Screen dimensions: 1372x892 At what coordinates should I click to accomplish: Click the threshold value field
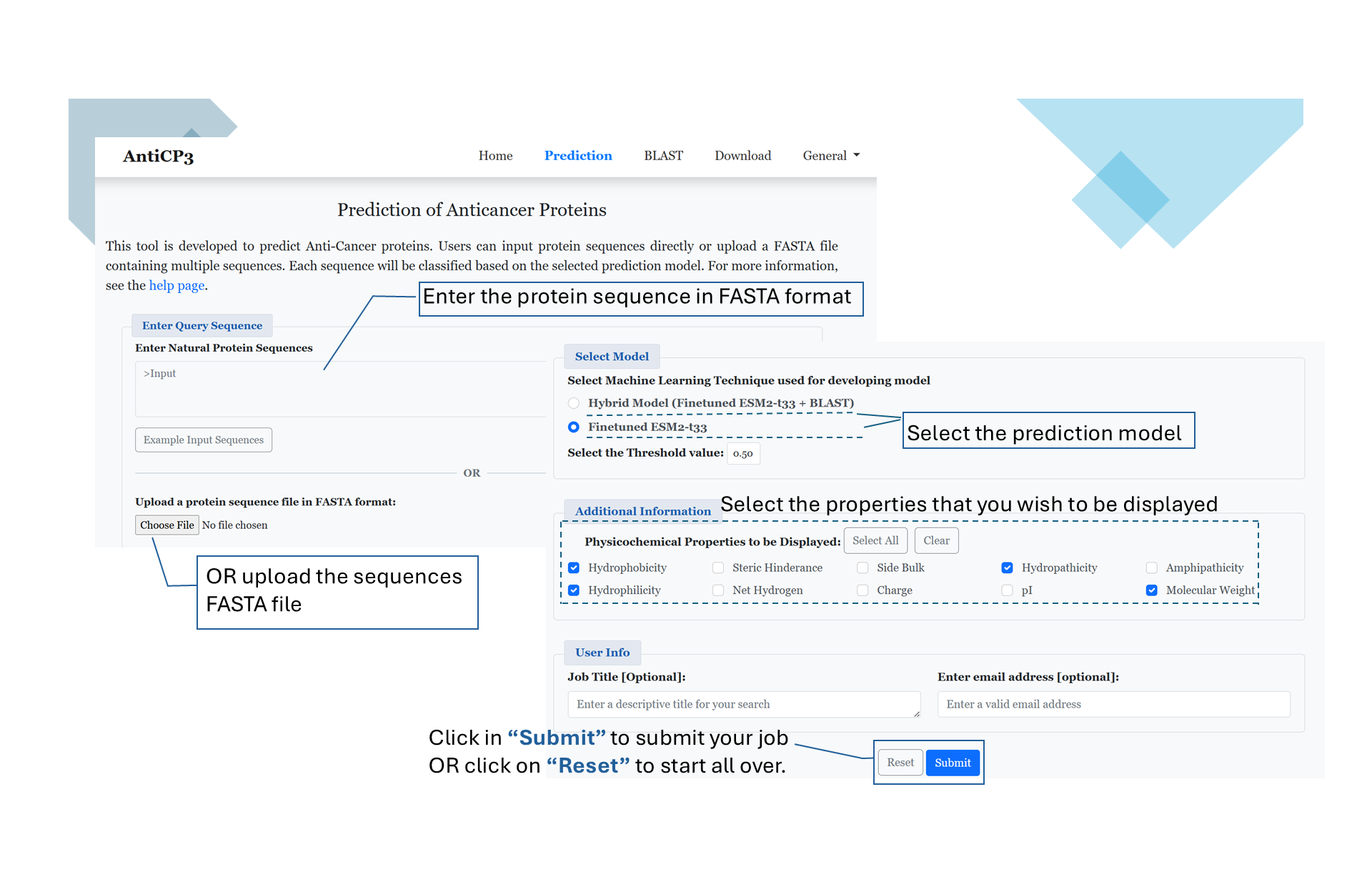[743, 453]
